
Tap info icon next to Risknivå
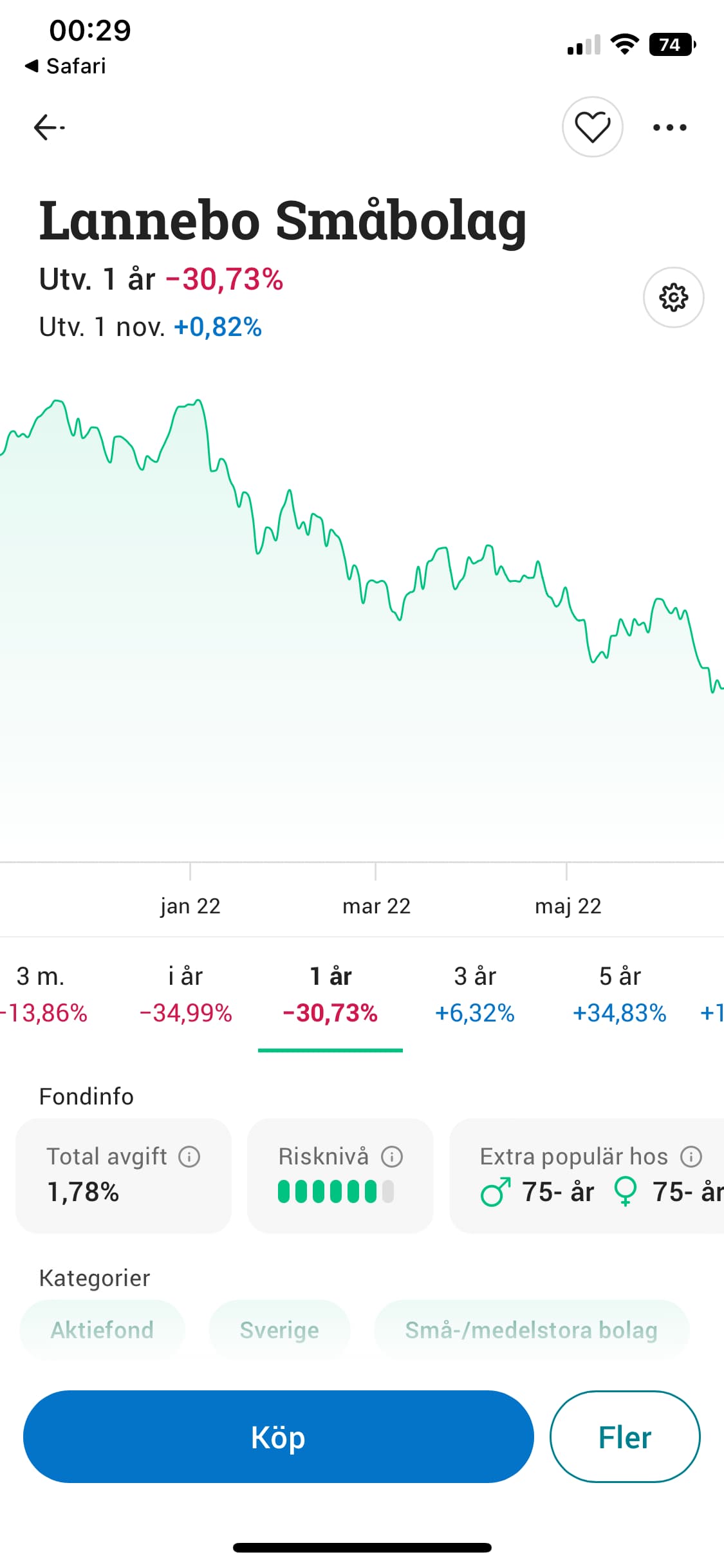[392, 1157]
